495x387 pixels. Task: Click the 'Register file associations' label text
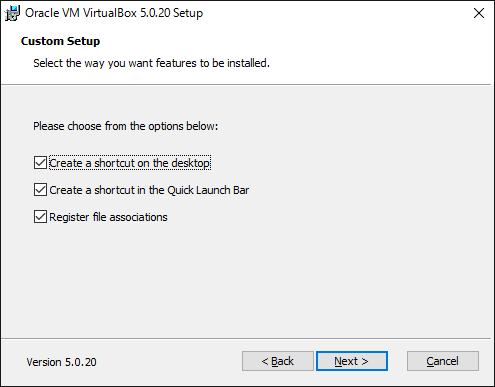pos(108,217)
